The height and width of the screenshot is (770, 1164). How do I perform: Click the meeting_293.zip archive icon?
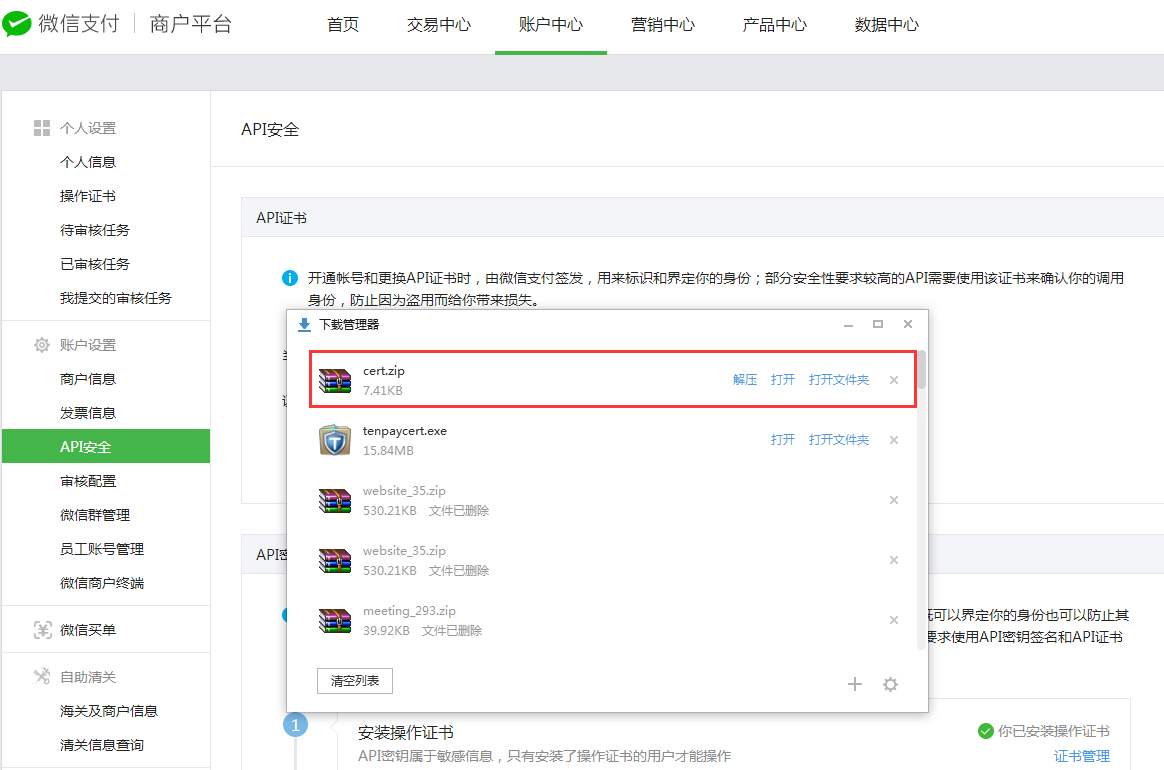point(335,620)
